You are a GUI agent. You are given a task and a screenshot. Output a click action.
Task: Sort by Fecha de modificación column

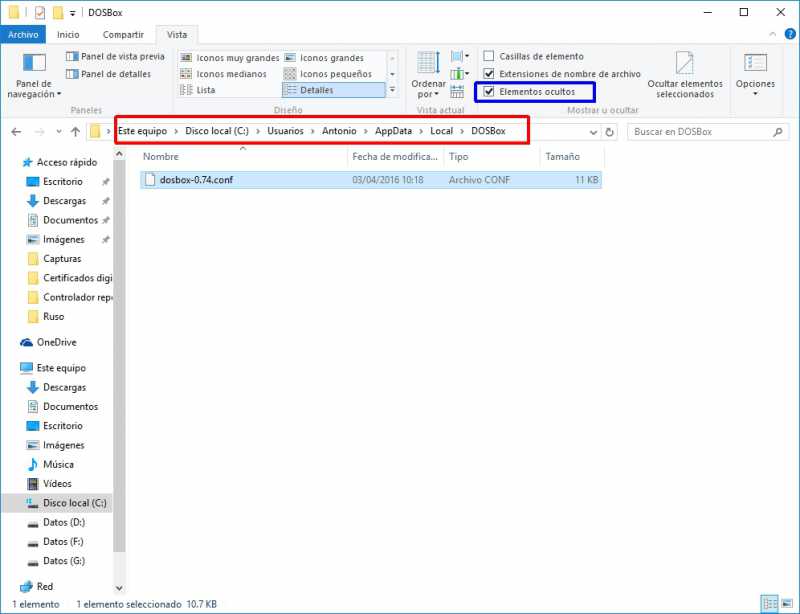point(395,157)
